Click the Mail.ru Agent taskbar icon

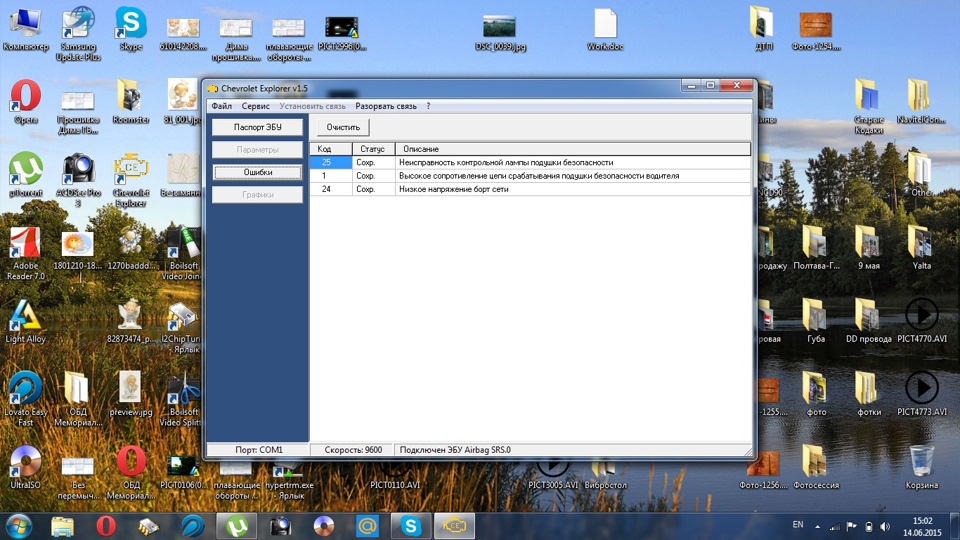point(367,526)
